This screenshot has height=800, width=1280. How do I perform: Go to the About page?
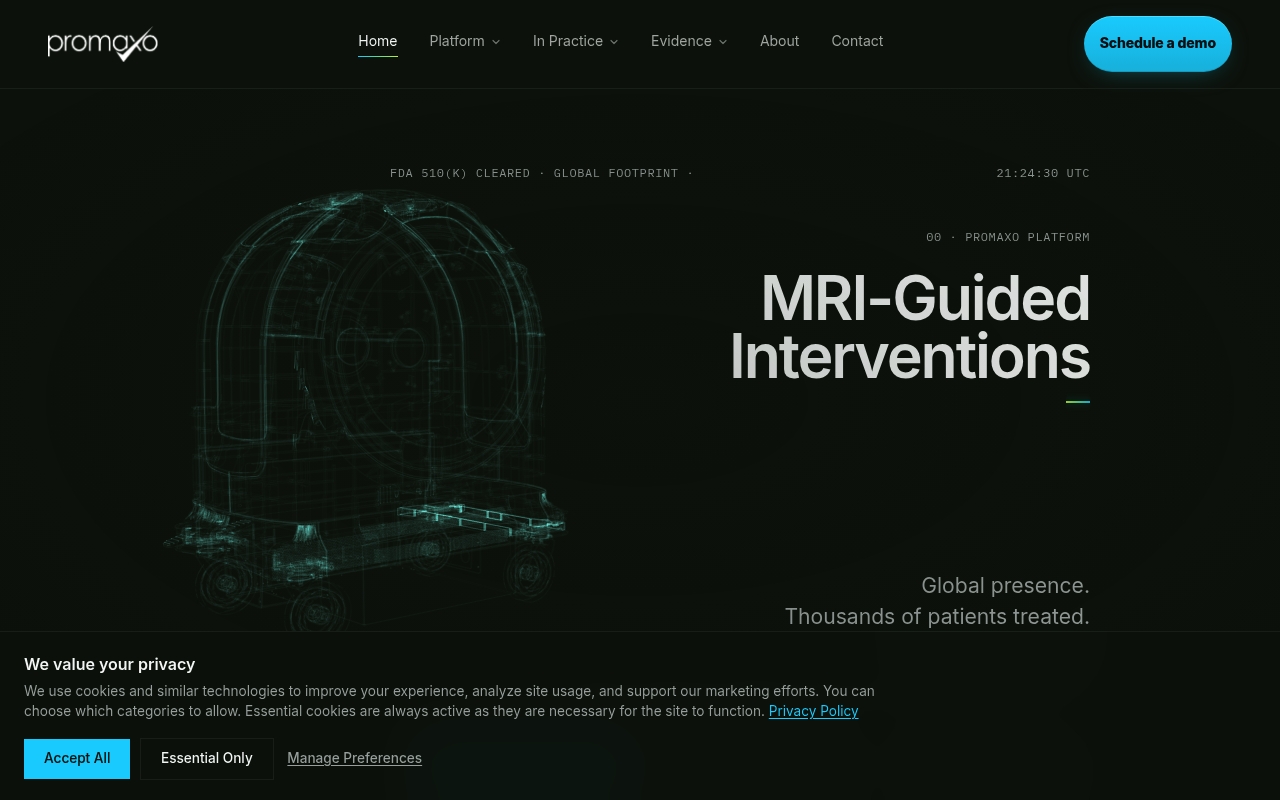[x=779, y=41]
